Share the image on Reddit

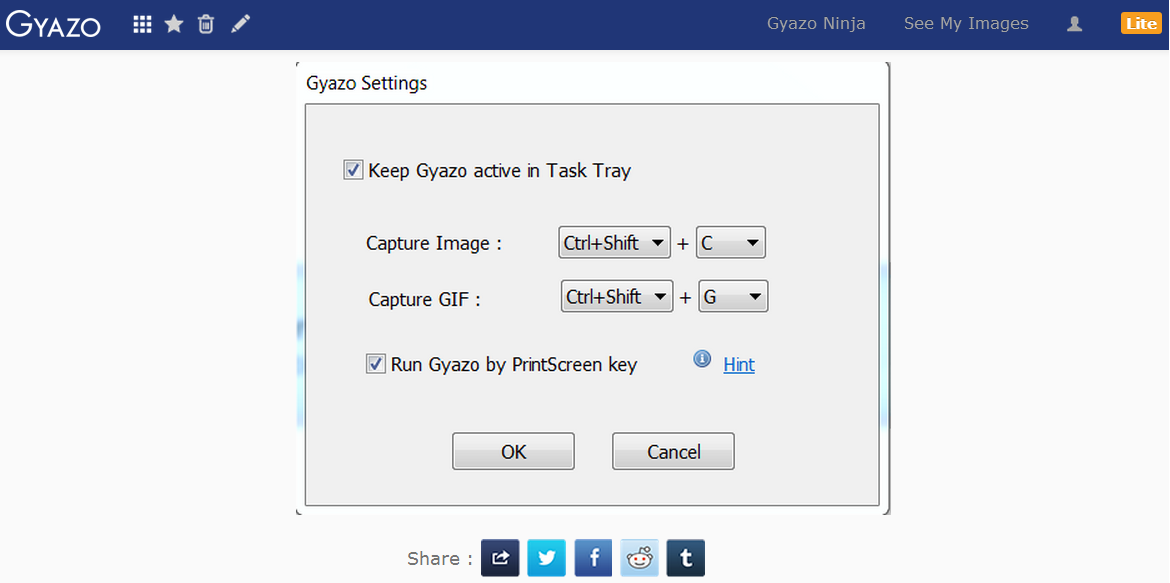coord(639,558)
